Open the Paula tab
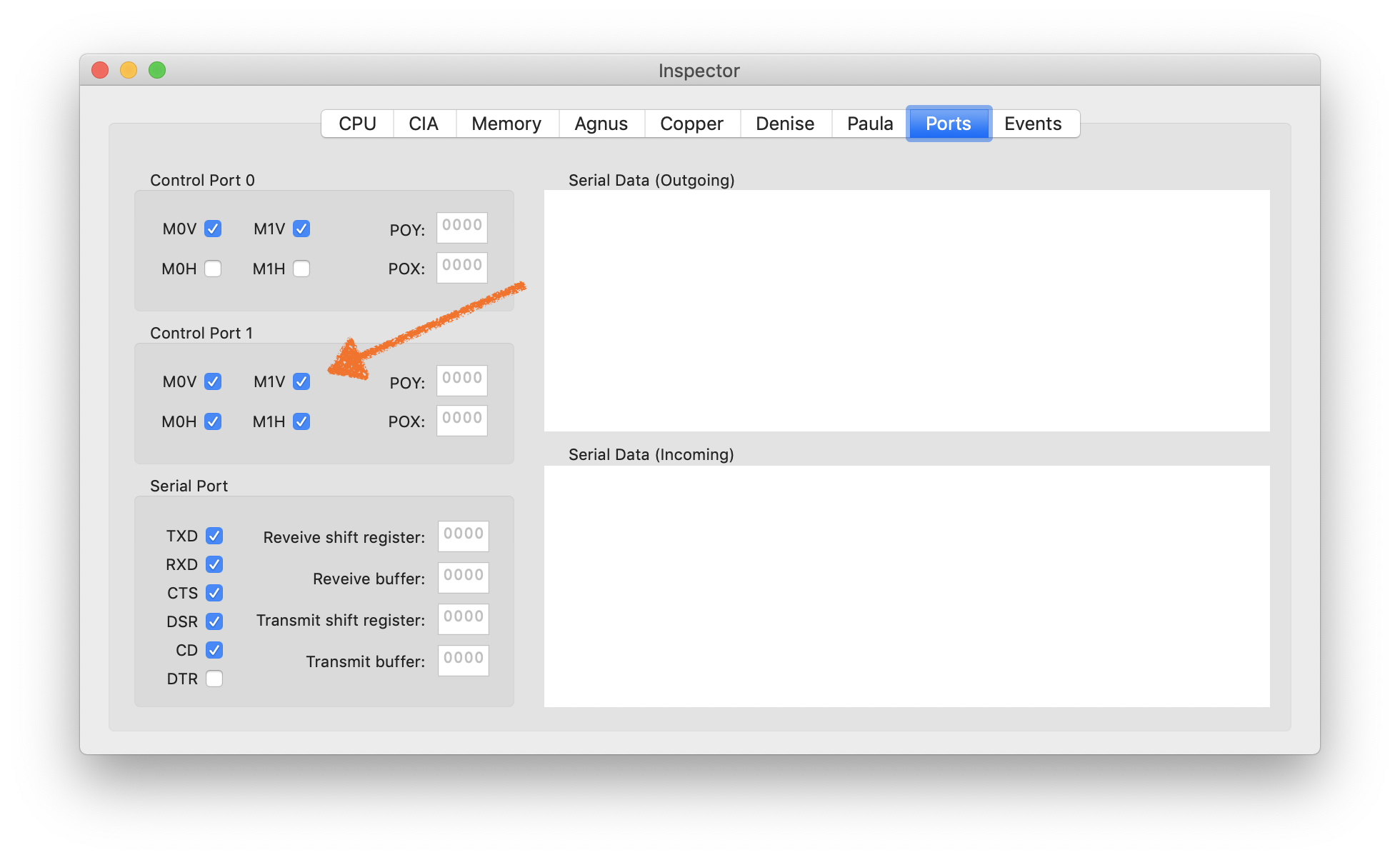1400x860 pixels. click(870, 124)
